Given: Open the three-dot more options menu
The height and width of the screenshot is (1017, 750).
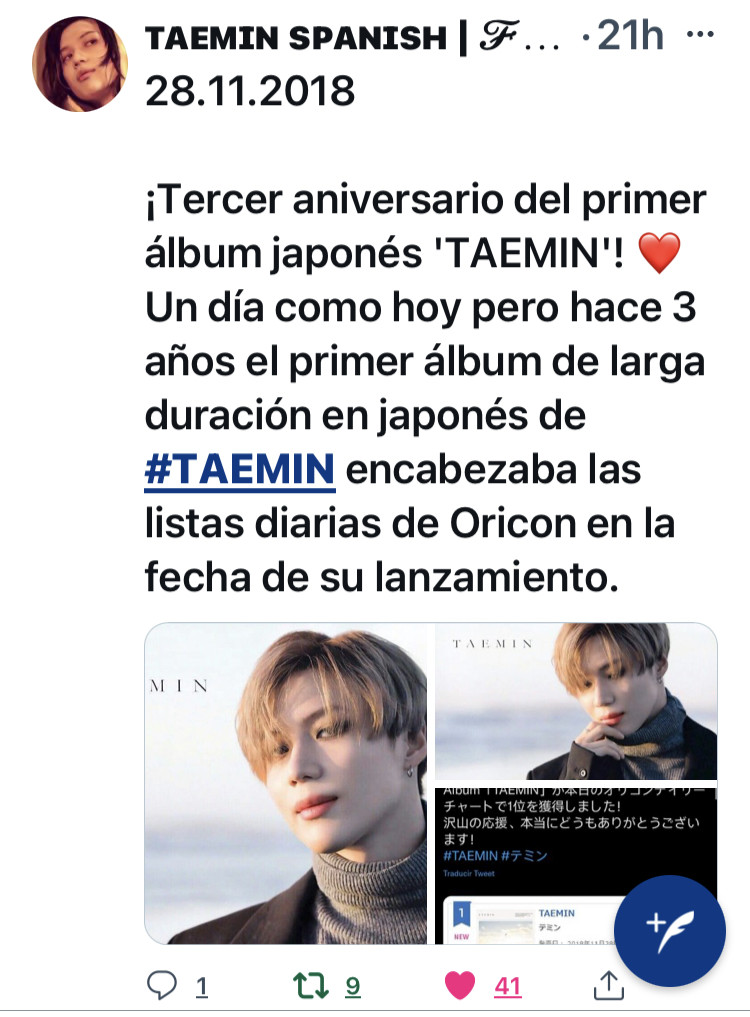Looking at the screenshot, I should [700, 34].
